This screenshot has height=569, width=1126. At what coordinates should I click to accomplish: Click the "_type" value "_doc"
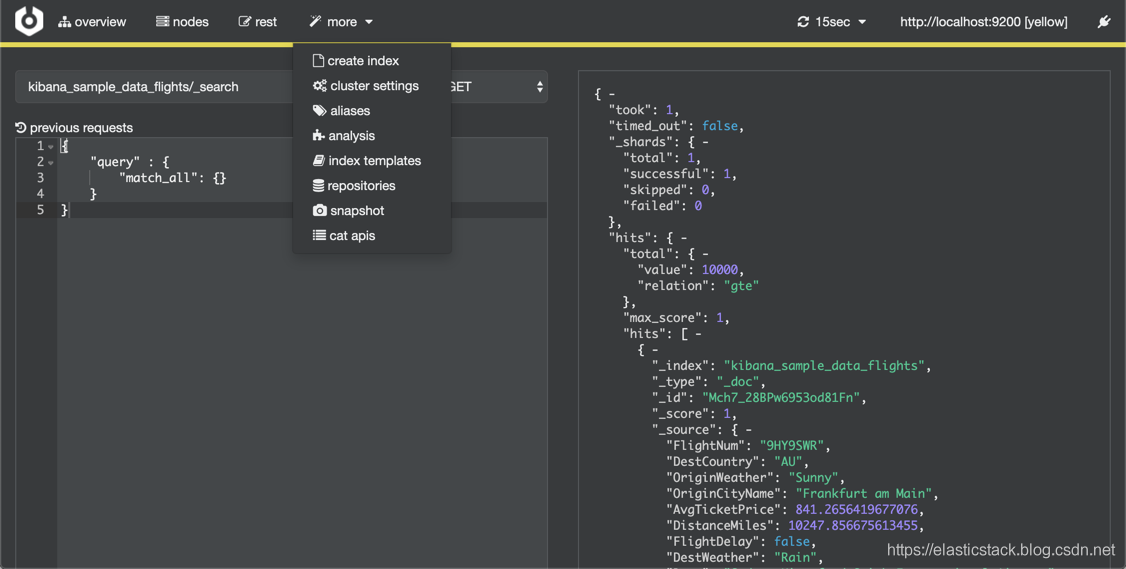click(x=738, y=381)
